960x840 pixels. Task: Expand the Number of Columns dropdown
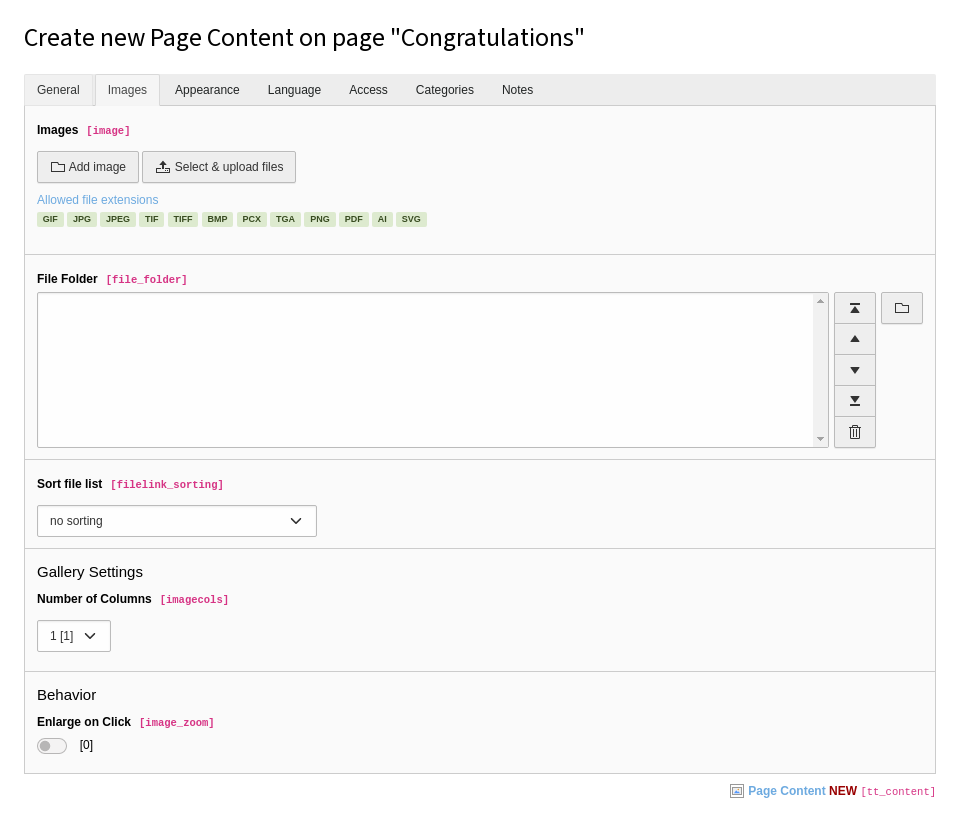coord(74,636)
